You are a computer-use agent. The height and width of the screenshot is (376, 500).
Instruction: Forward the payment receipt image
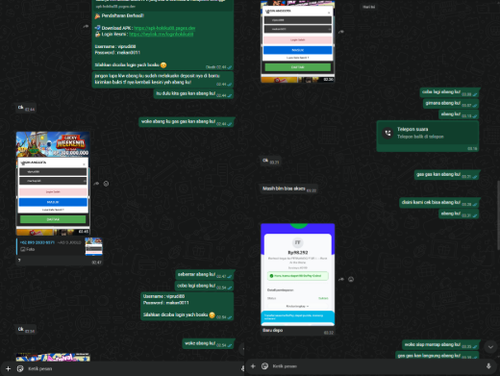click(x=341, y=279)
